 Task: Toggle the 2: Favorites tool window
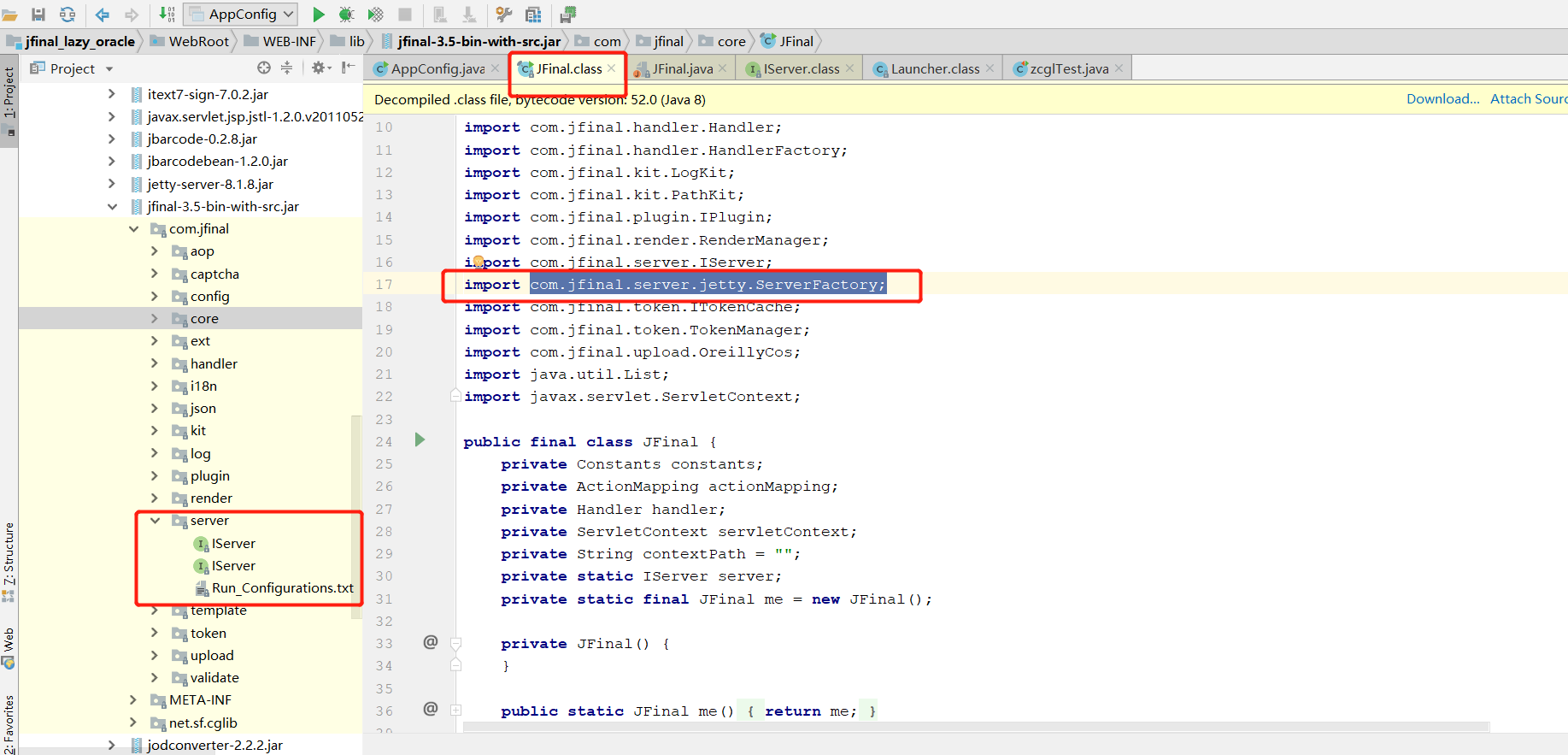tap(9, 724)
